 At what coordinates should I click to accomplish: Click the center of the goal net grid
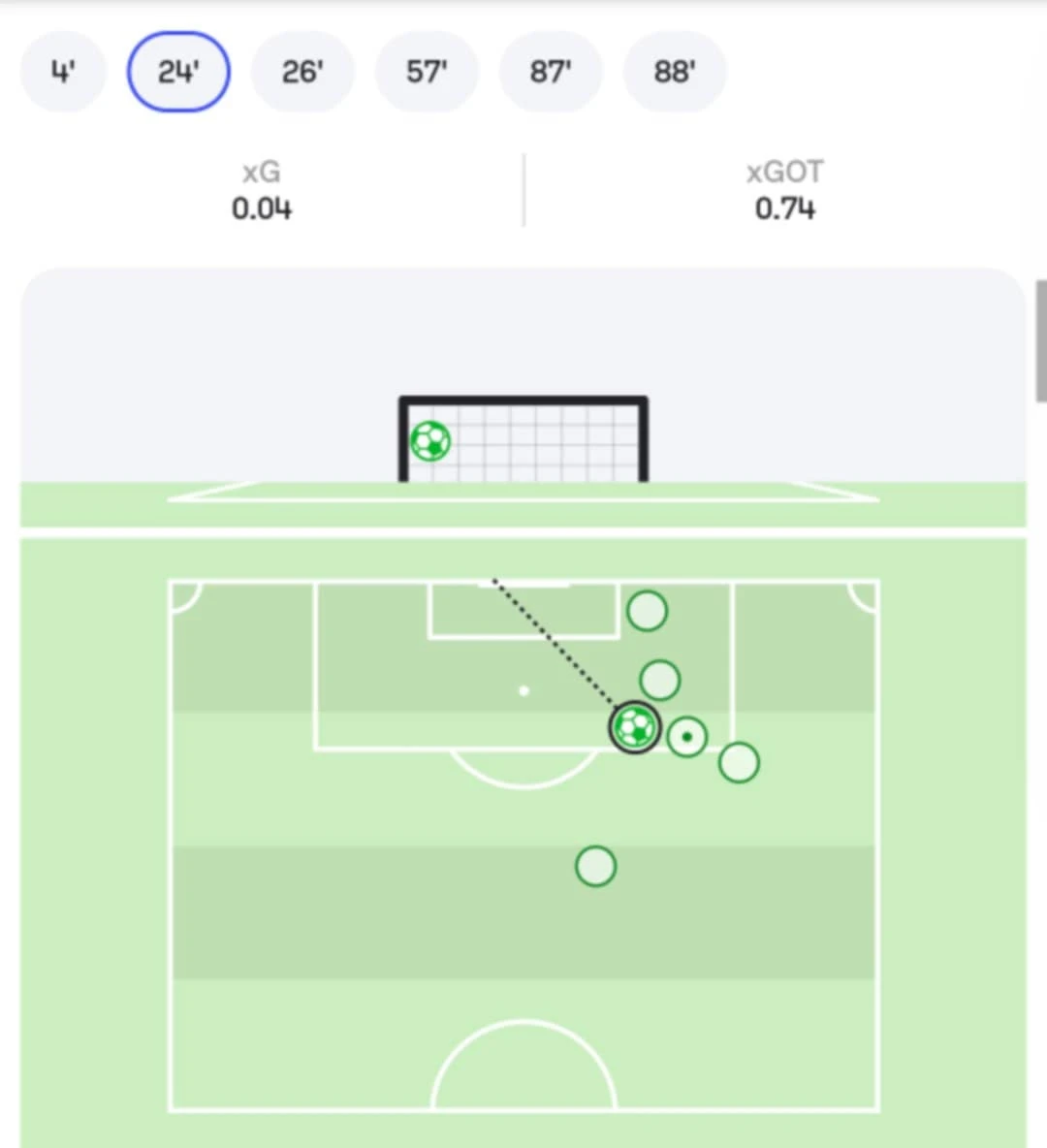[x=524, y=442]
